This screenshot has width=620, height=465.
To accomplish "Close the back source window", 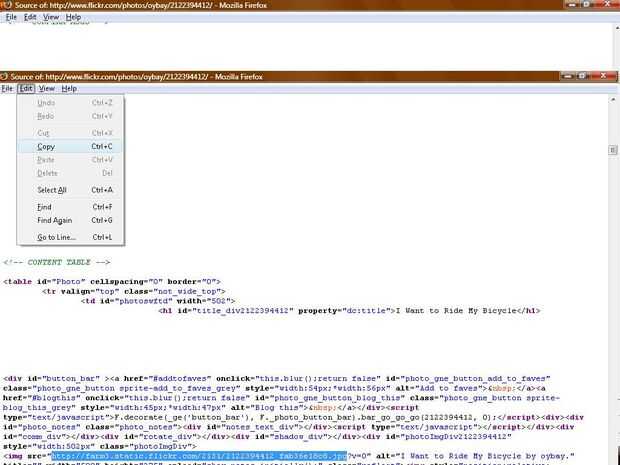I will [607, 4].
